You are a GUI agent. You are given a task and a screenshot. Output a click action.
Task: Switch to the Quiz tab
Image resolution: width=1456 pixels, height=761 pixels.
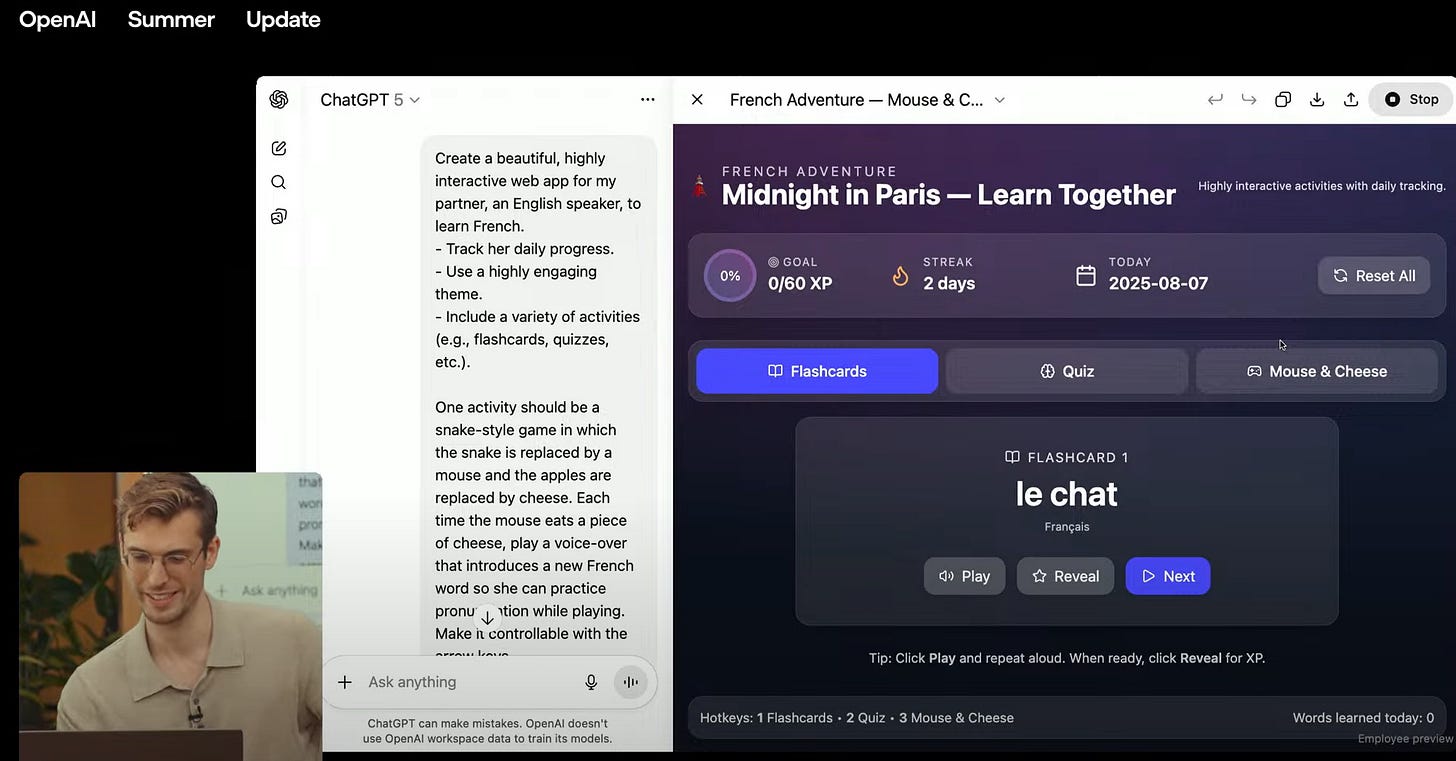click(x=1067, y=371)
